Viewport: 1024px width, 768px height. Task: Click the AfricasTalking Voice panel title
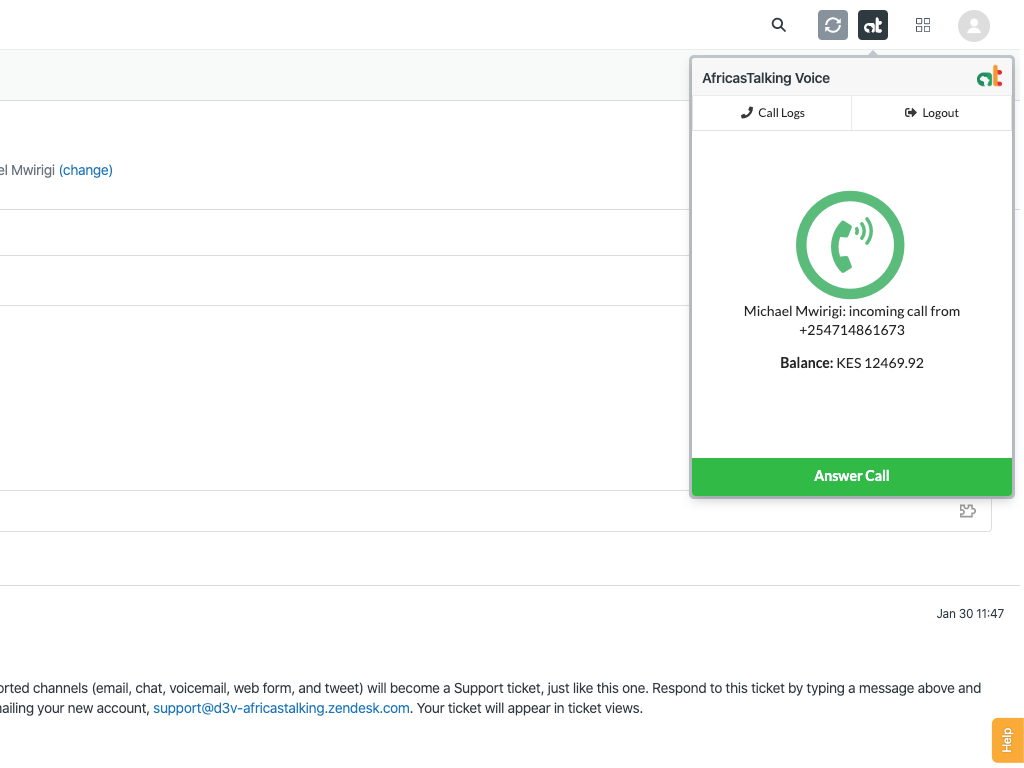pyautogui.click(x=766, y=78)
